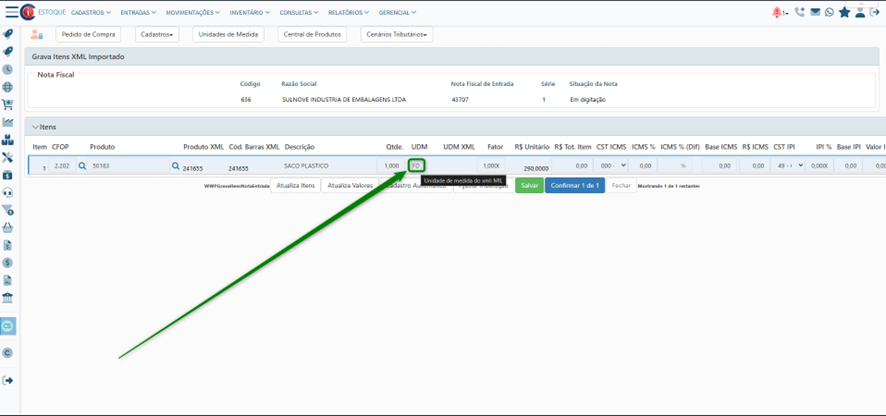Open the hamburger menu at top left

tap(11, 12)
